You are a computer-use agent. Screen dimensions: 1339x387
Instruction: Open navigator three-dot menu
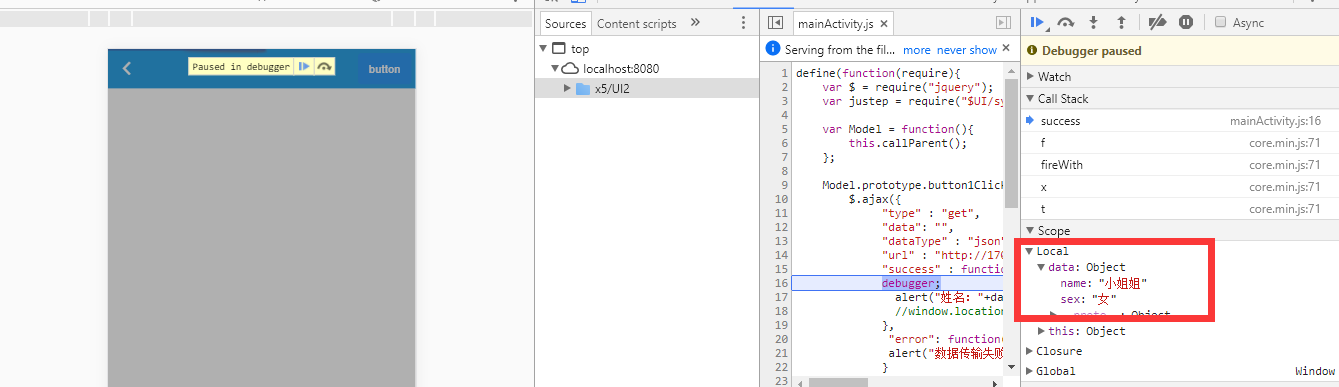pos(743,23)
